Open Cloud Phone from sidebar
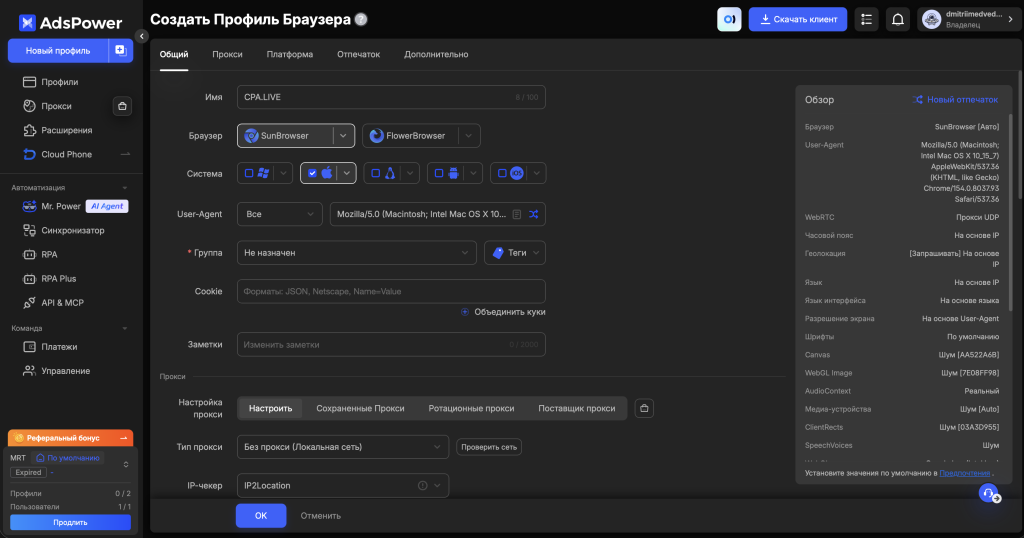 click(67, 154)
